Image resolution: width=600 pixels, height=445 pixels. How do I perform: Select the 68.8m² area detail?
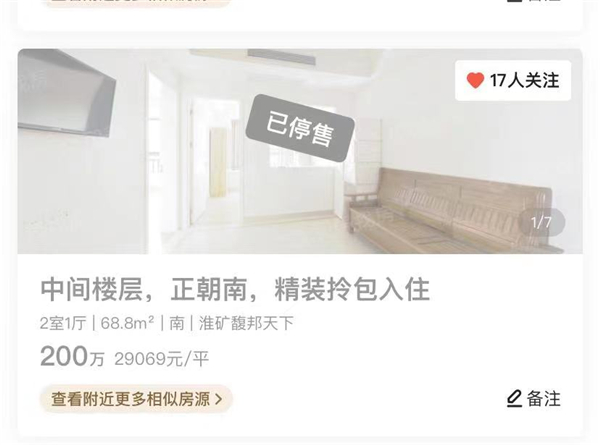[x=127, y=324]
